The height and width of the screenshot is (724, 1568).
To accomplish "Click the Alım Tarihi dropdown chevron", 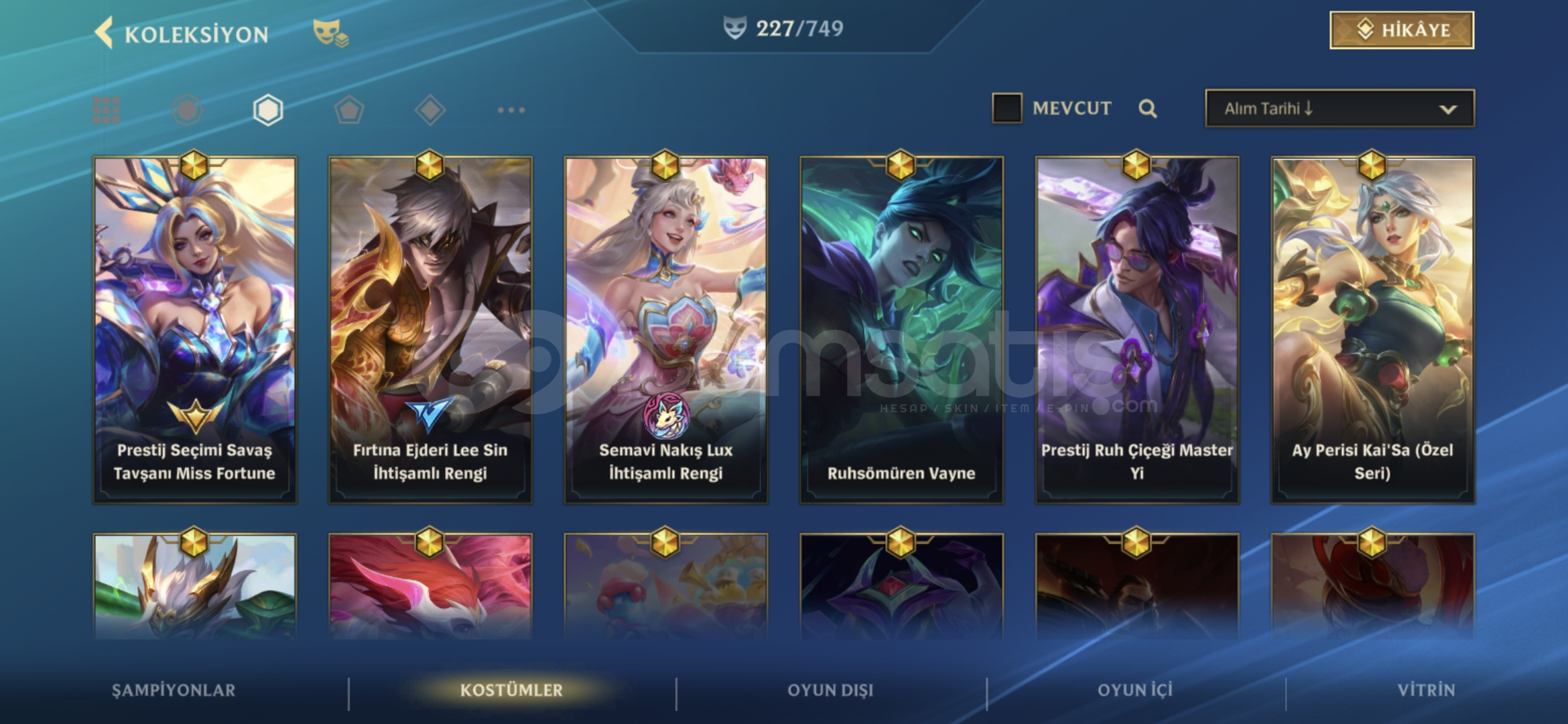I will [x=1448, y=109].
